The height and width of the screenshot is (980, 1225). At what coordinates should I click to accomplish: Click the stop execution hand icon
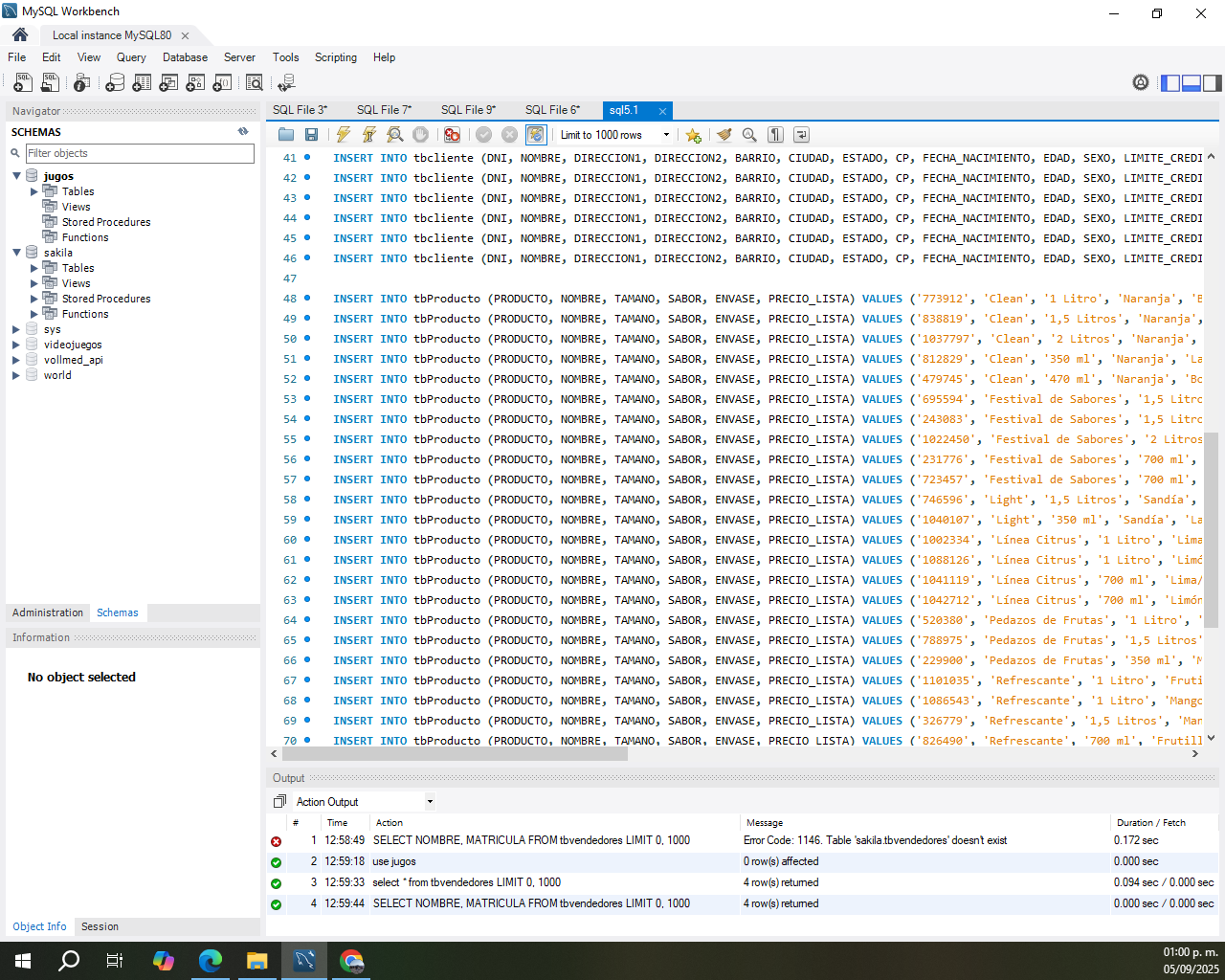pos(421,135)
